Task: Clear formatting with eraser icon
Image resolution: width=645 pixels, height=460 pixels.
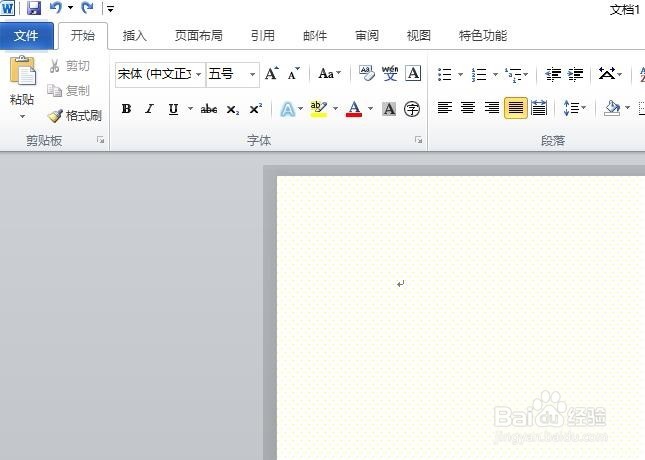Action: pos(367,74)
